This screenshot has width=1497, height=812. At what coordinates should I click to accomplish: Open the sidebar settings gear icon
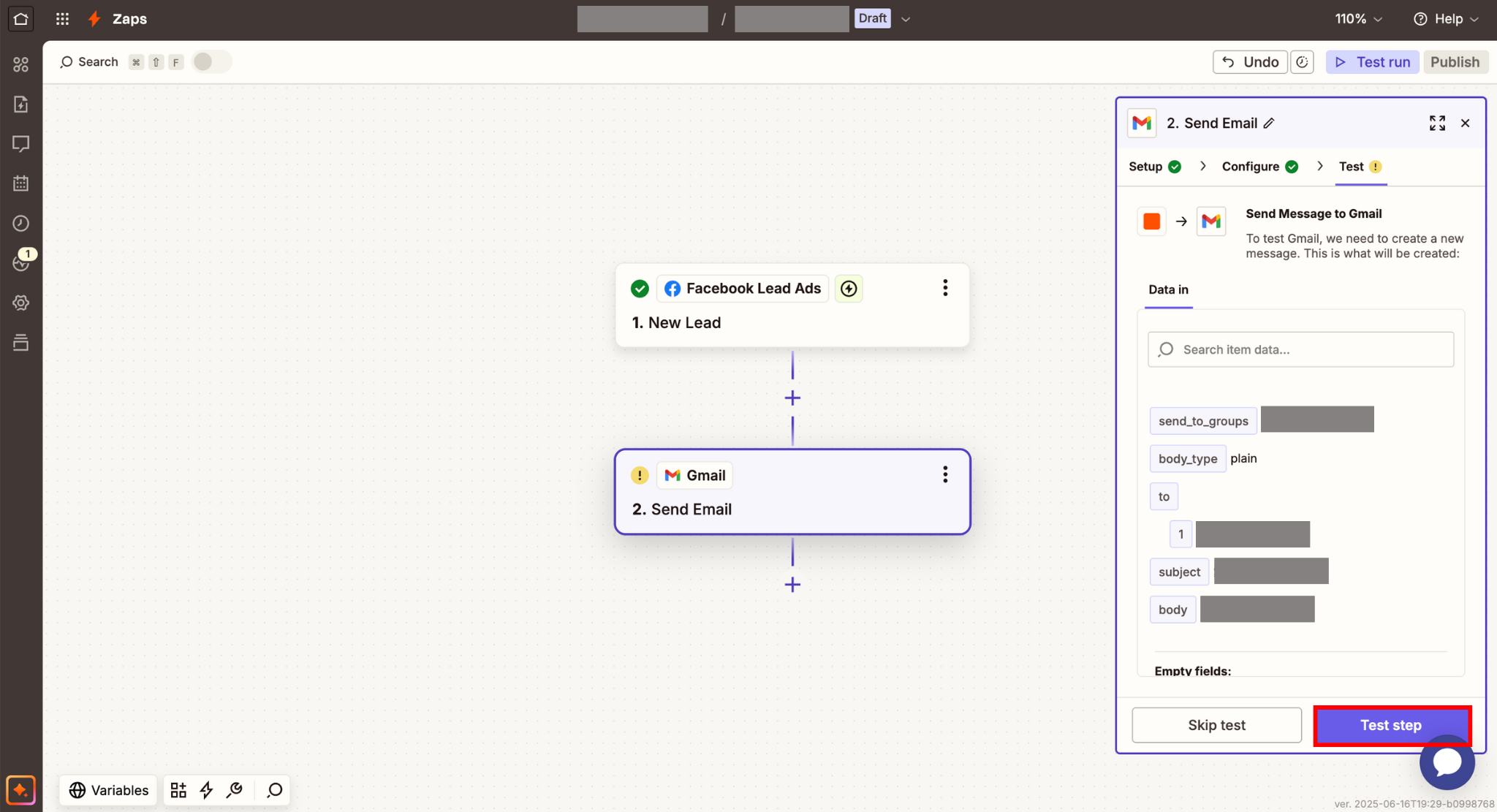pyautogui.click(x=21, y=303)
